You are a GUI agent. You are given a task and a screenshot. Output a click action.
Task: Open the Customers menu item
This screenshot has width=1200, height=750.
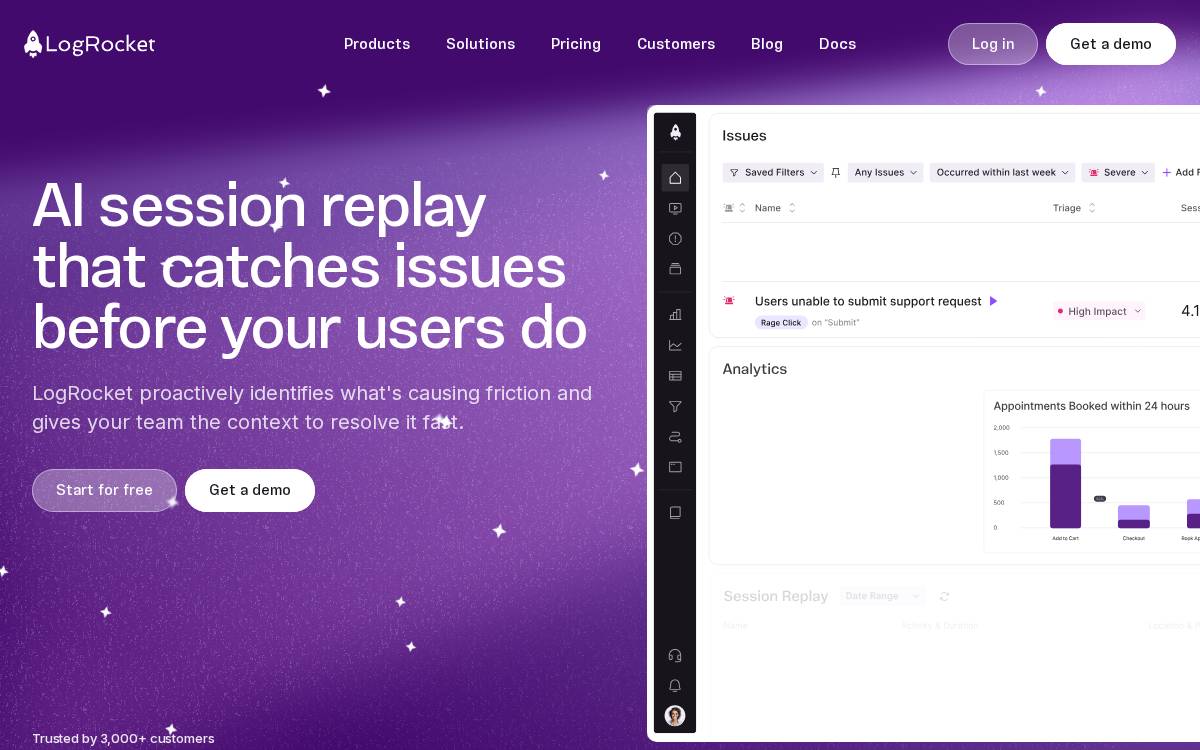tap(676, 44)
